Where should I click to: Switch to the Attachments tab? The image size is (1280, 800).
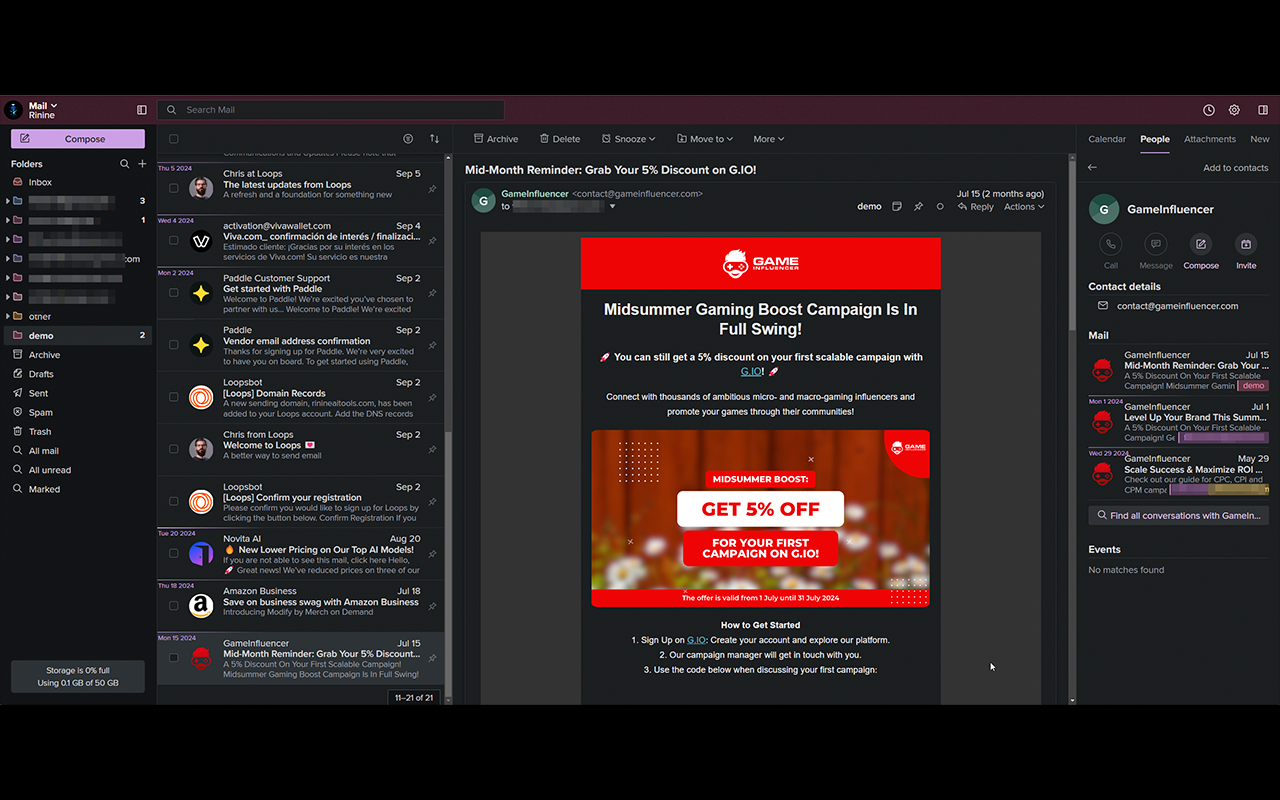tap(1210, 139)
